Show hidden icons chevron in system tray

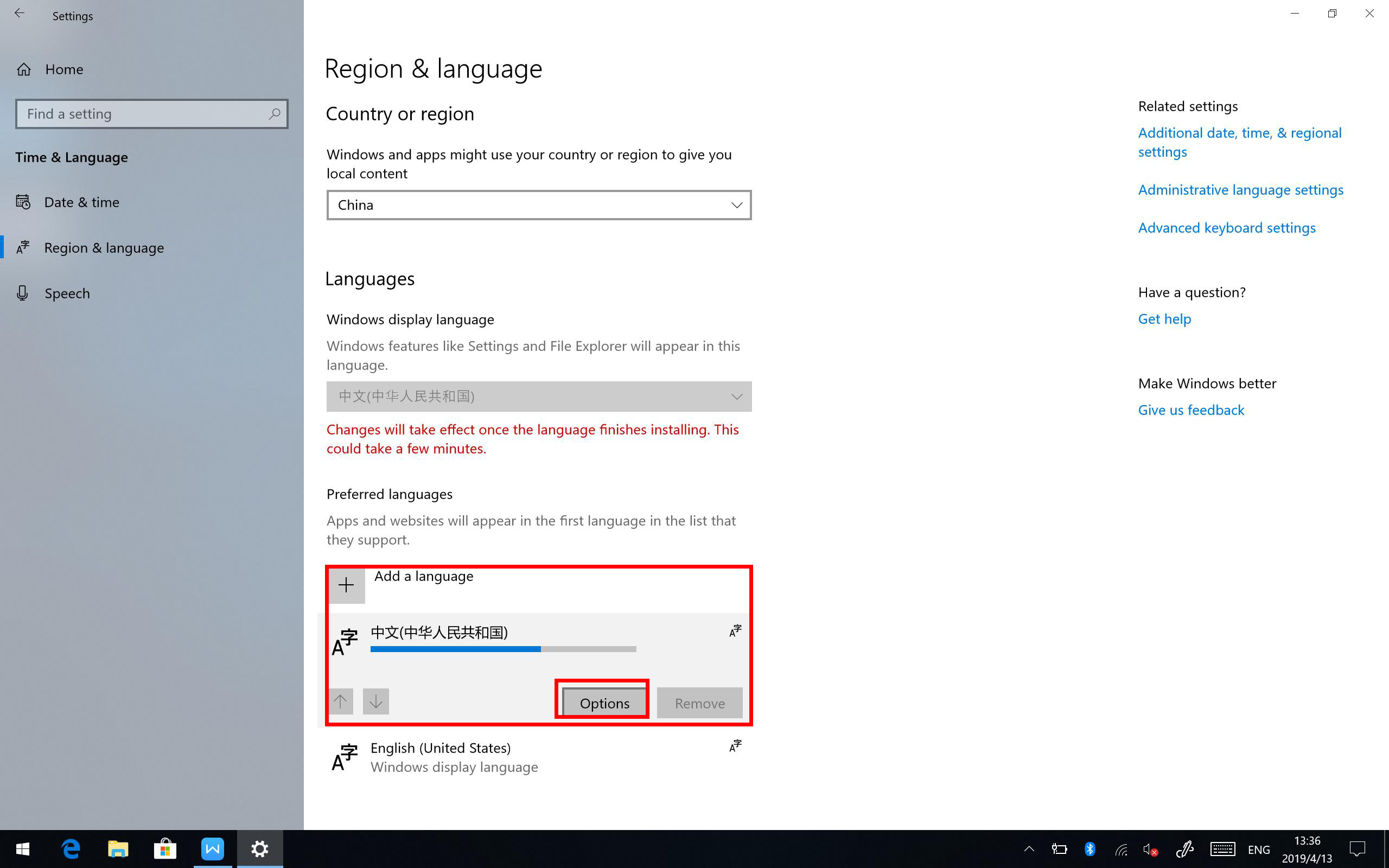tap(1029, 849)
